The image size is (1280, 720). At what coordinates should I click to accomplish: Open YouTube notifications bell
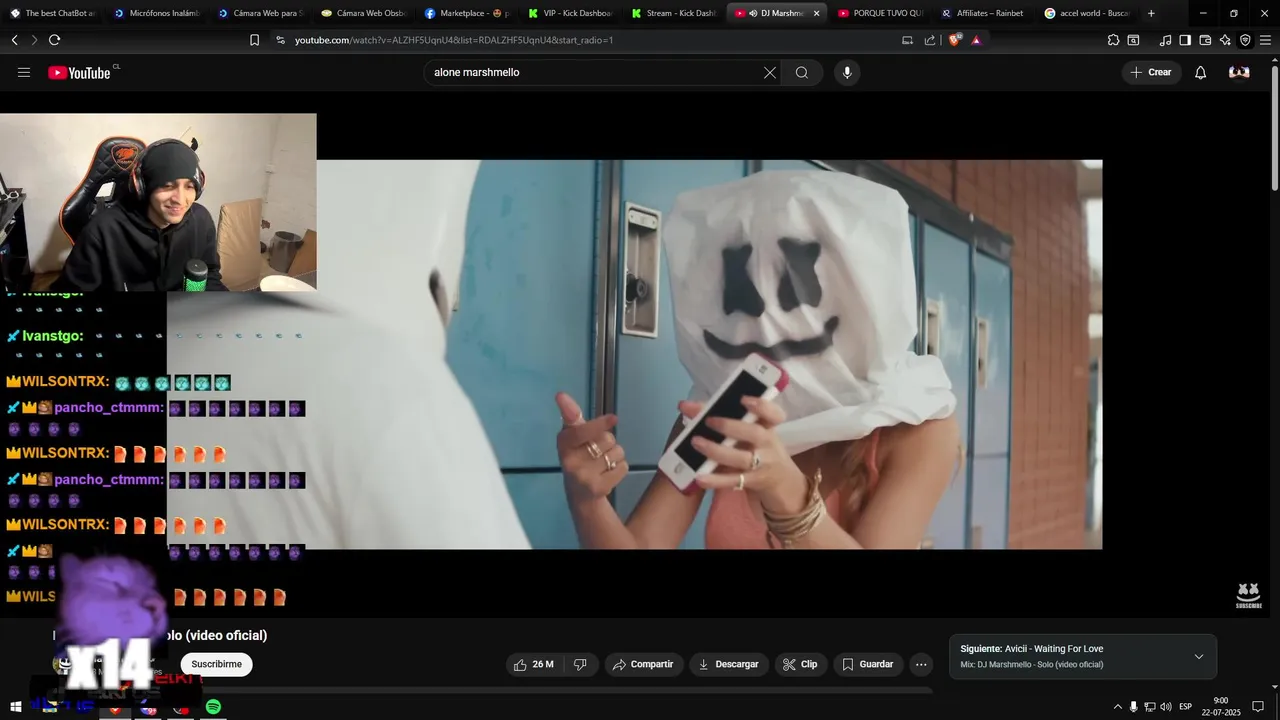1201,72
